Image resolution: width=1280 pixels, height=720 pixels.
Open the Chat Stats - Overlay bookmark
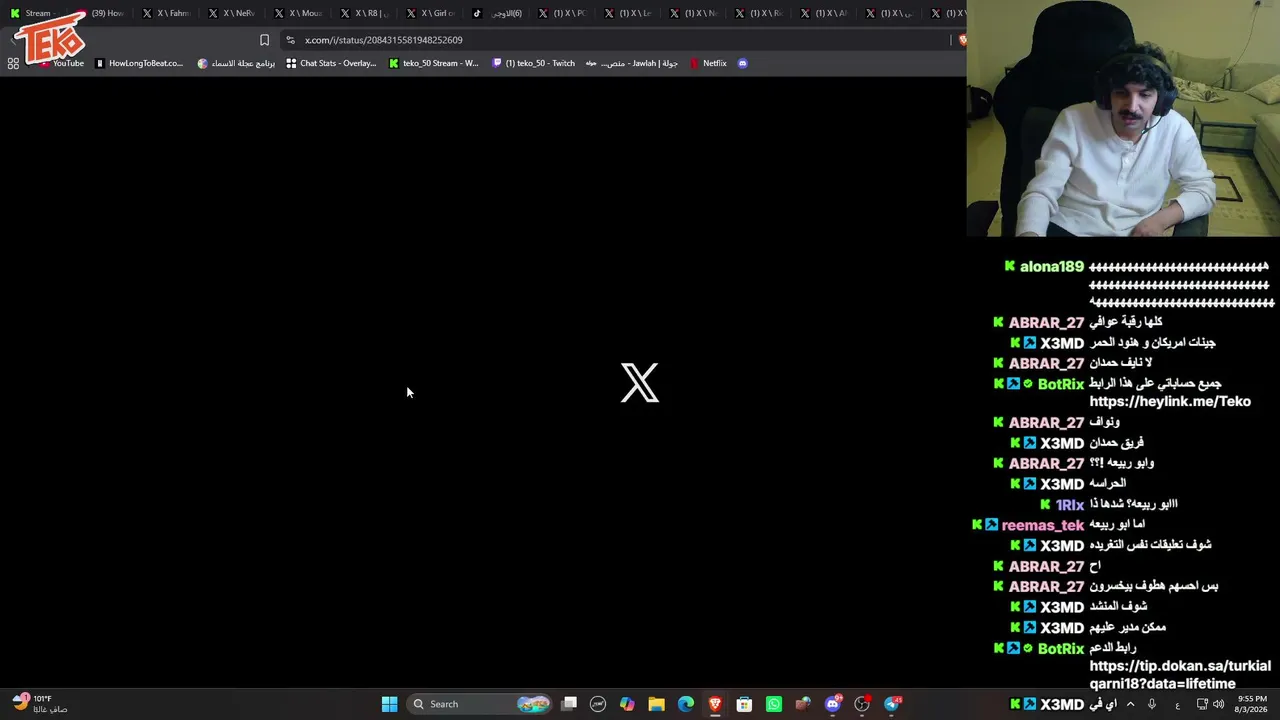(x=331, y=63)
